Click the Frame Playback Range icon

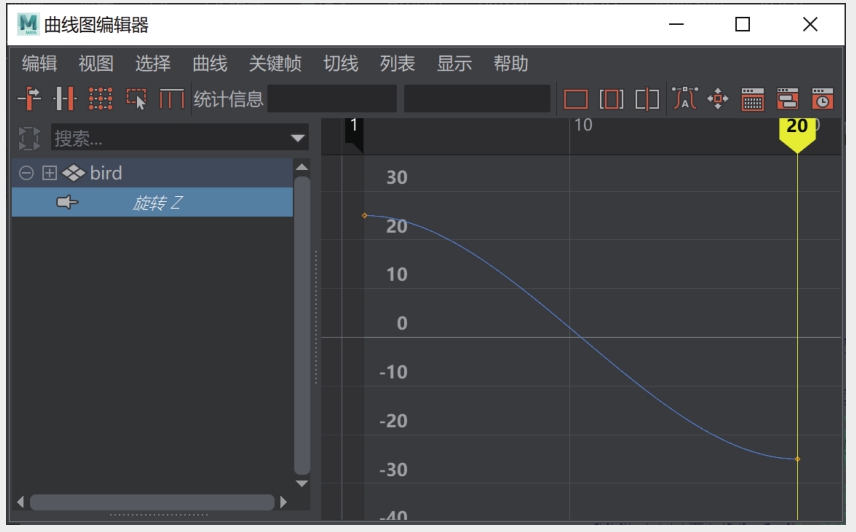pos(611,99)
